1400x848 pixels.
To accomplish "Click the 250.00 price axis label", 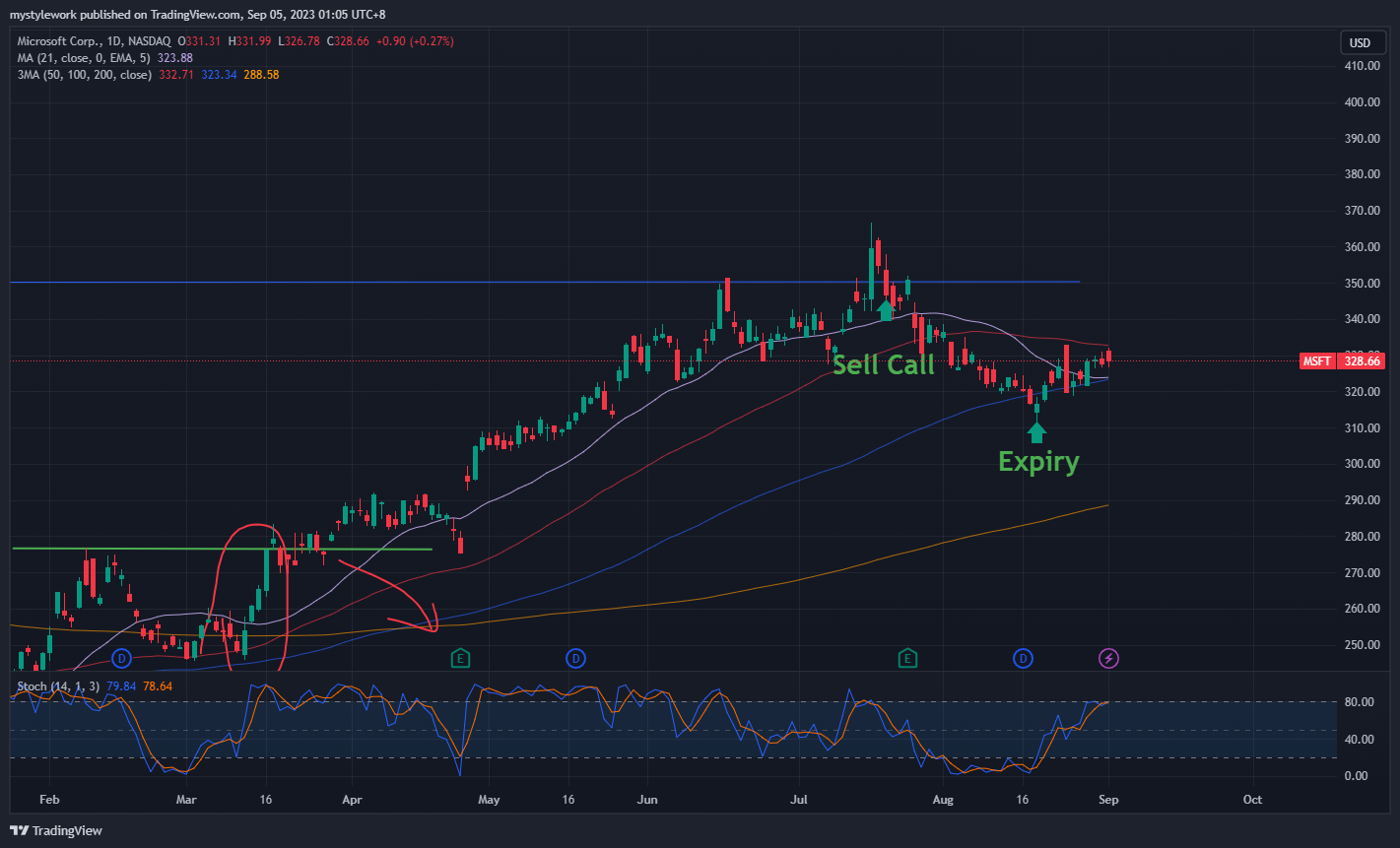I will point(1361,644).
